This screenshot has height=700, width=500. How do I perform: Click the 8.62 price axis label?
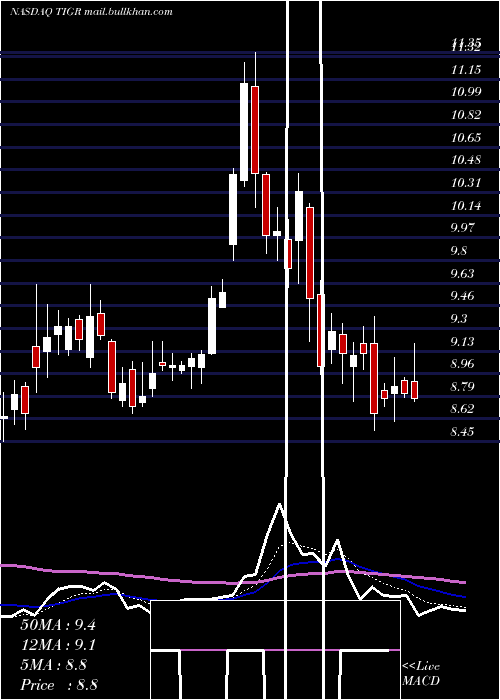pyautogui.click(x=462, y=409)
